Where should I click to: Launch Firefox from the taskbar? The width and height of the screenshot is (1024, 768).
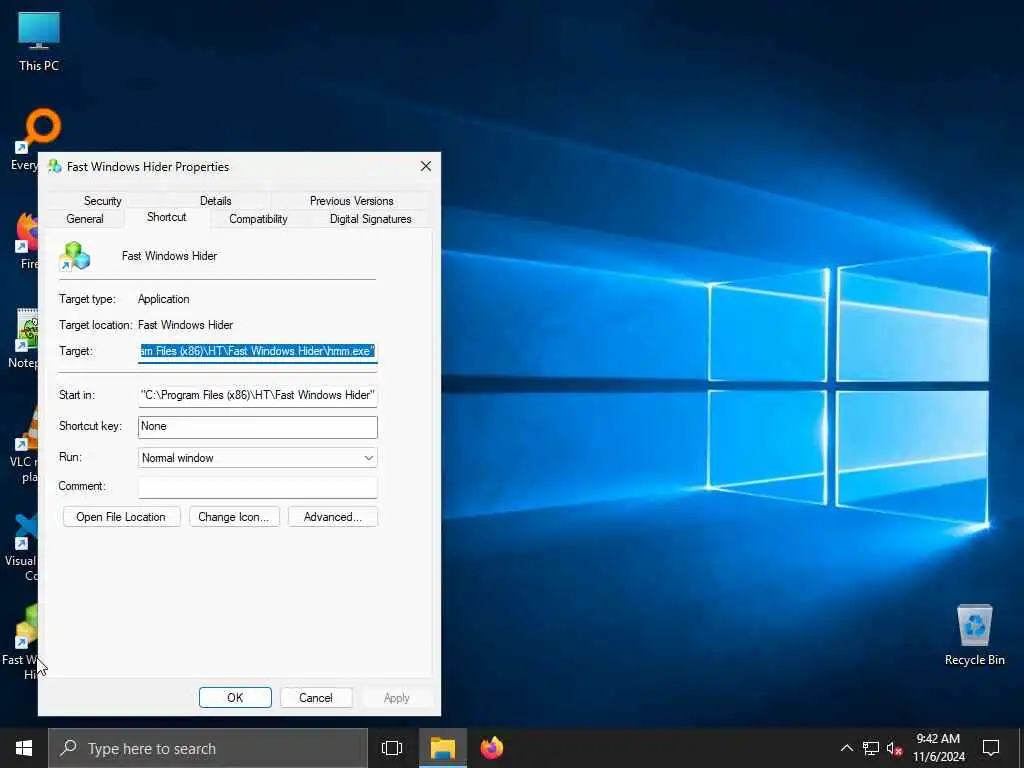(492, 748)
